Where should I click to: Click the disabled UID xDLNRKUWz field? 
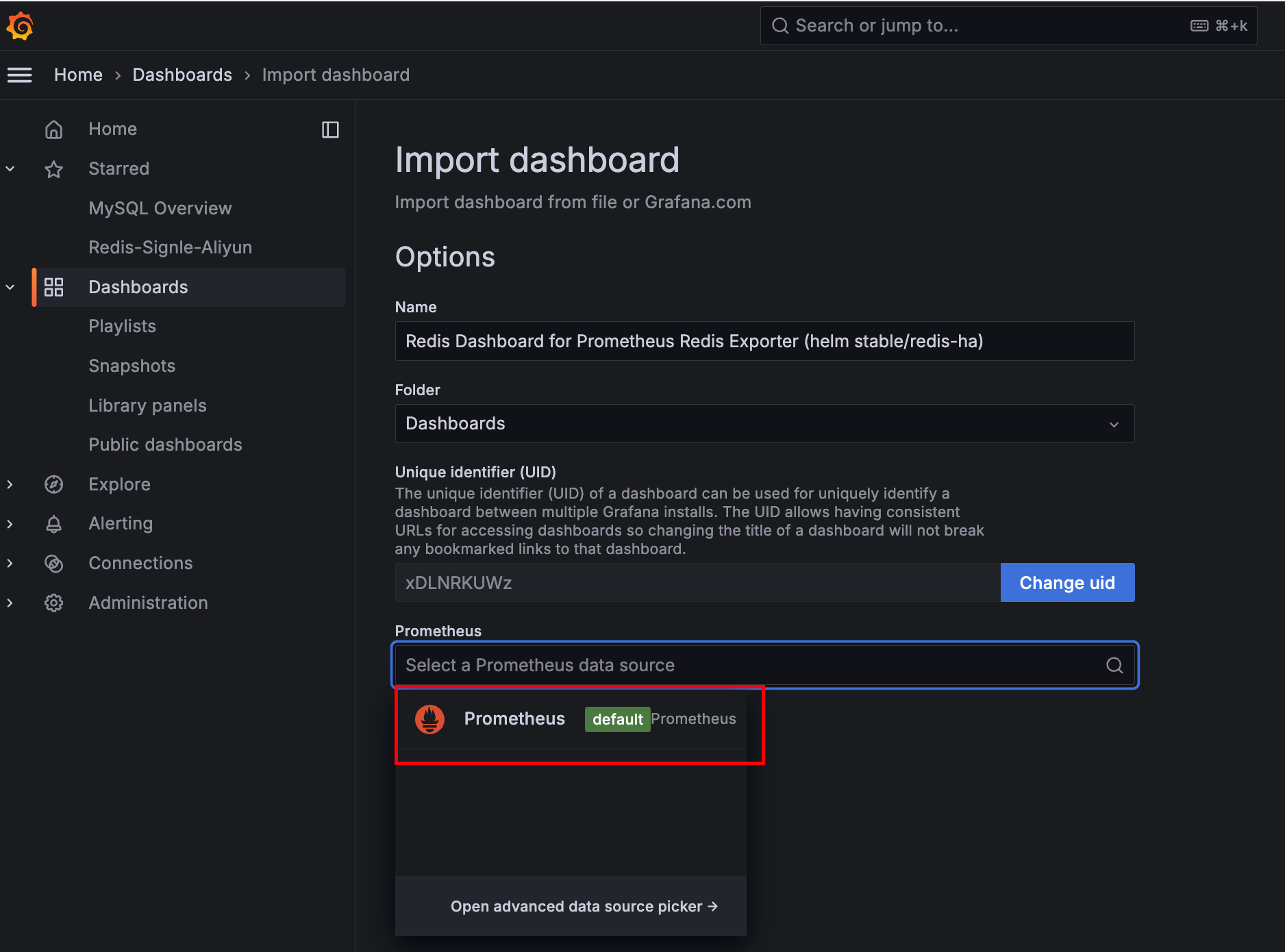(697, 583)
